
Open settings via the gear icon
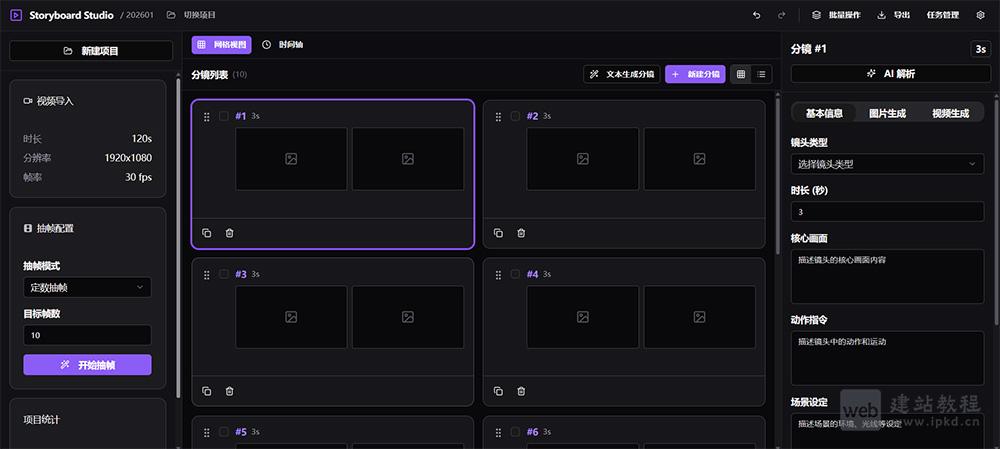click(980, 15)
